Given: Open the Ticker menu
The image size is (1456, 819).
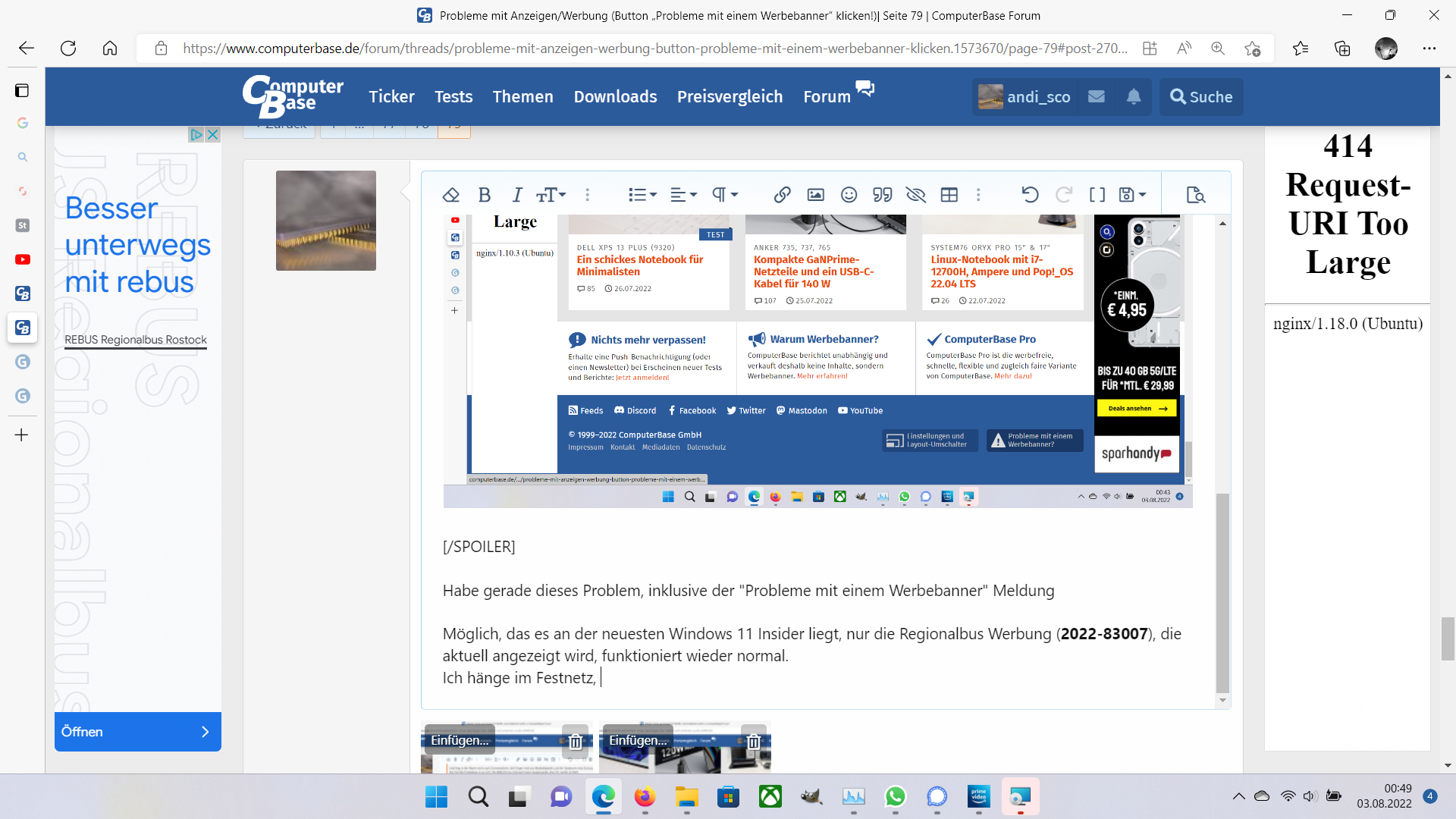Looking at the screenshot, I should 391,96.
